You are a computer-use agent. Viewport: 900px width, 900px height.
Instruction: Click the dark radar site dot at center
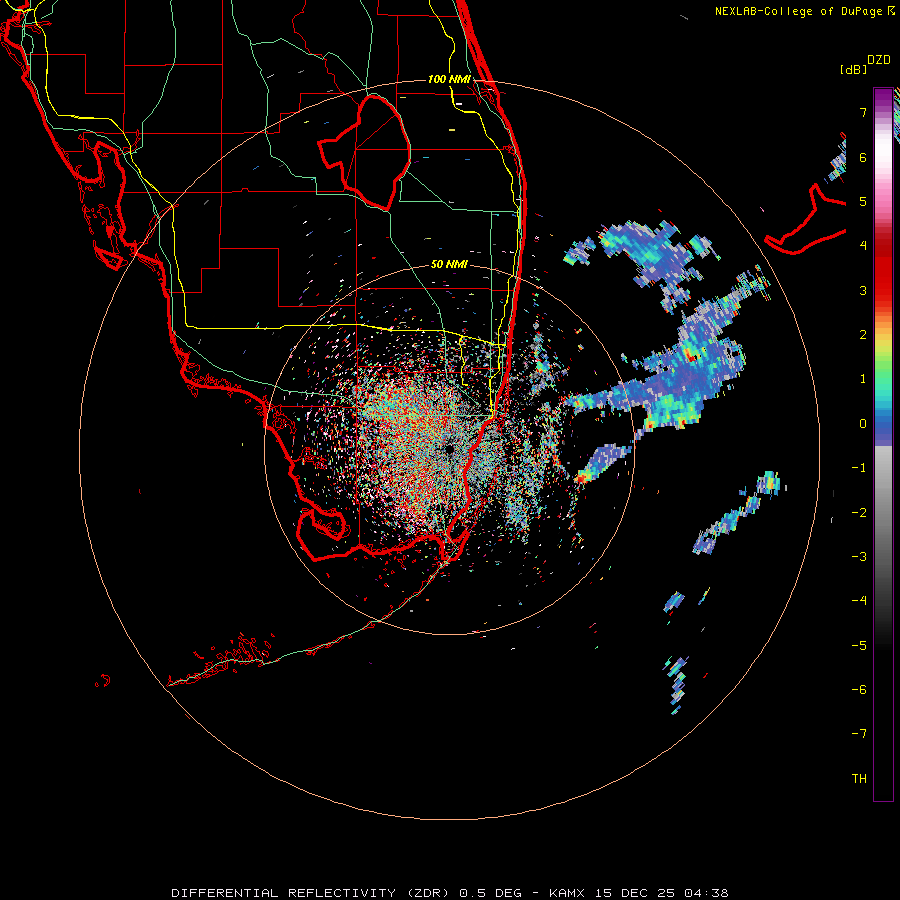pos(449,449)
